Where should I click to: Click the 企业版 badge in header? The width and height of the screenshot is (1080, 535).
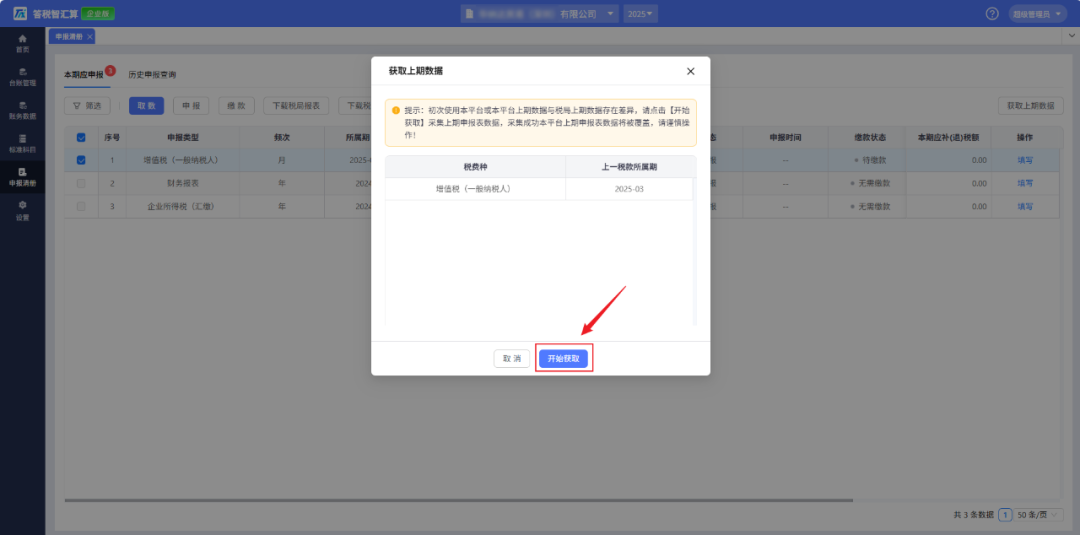coord(98,13)
